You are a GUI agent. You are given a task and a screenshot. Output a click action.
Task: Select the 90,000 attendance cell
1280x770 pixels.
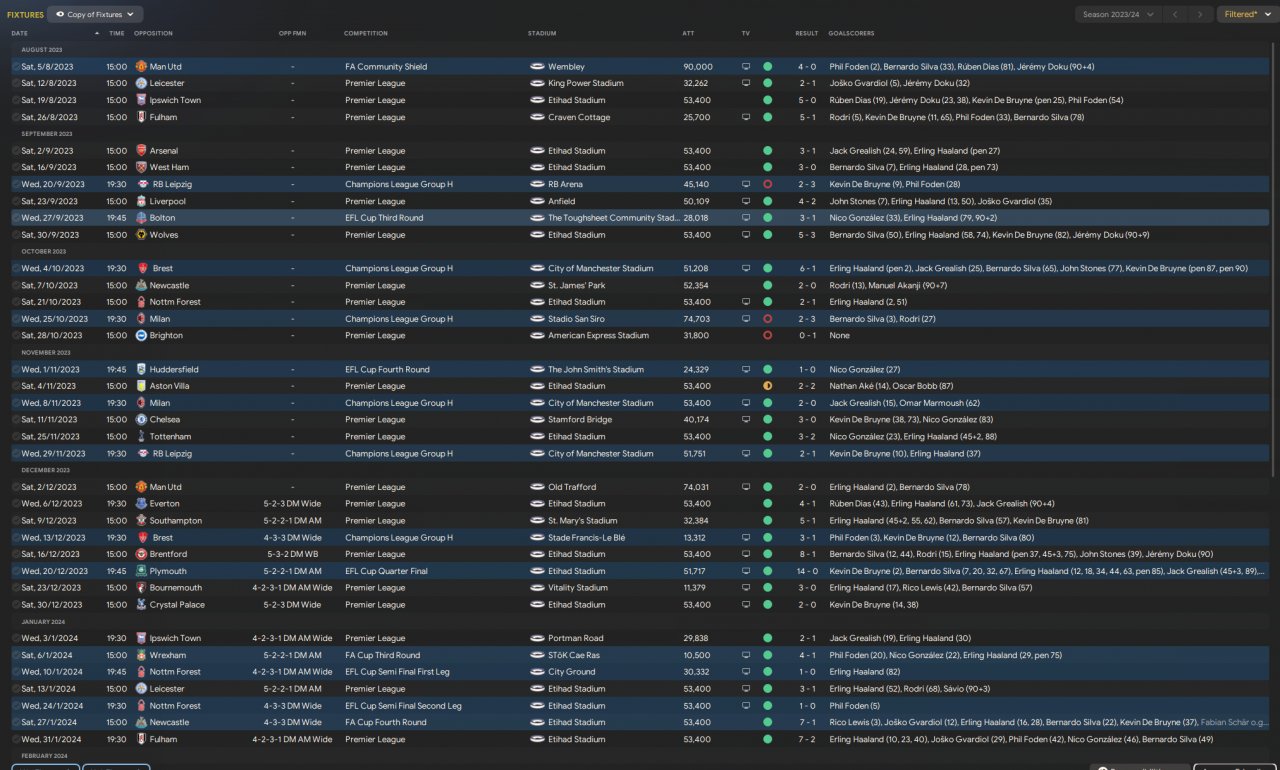697,67
